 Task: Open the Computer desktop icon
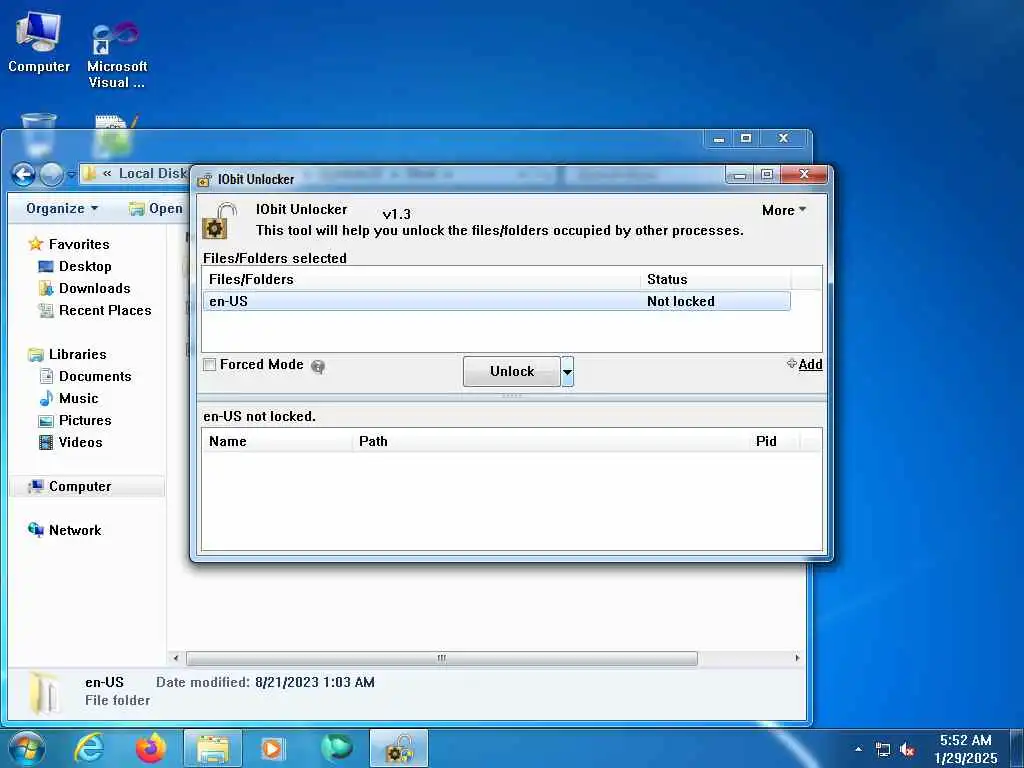[39, 42]
